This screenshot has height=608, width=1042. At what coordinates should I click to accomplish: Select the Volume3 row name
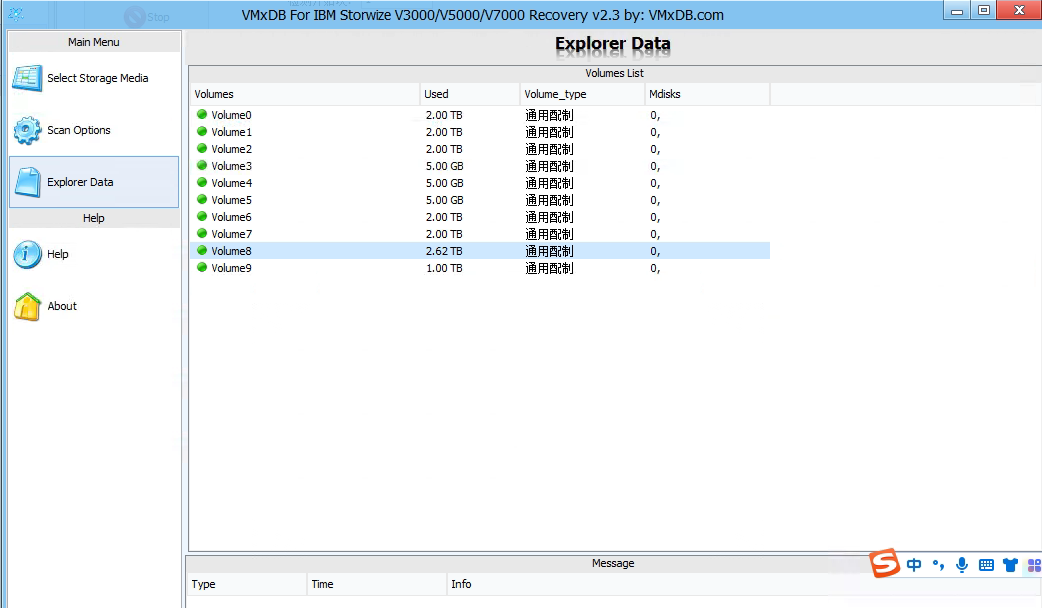tap(231, 166)
